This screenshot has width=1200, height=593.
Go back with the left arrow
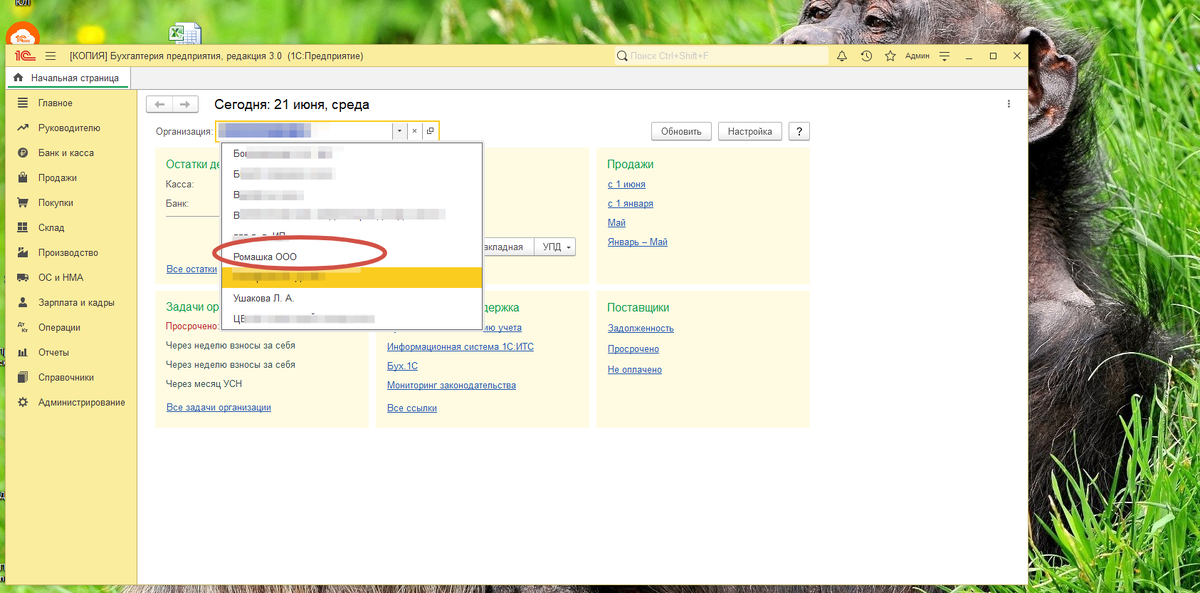159,104
